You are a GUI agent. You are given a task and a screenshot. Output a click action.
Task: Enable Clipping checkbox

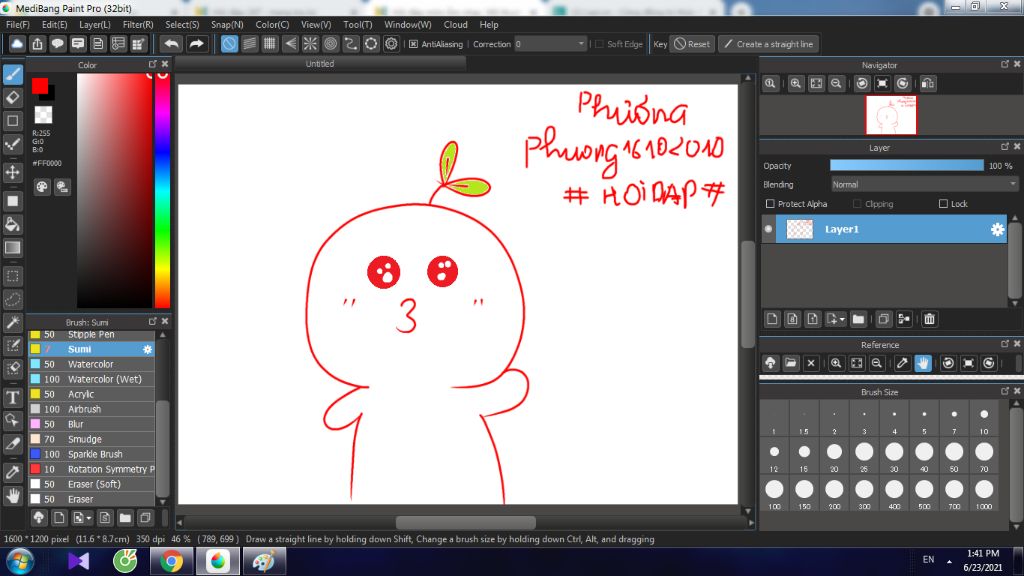857,204
